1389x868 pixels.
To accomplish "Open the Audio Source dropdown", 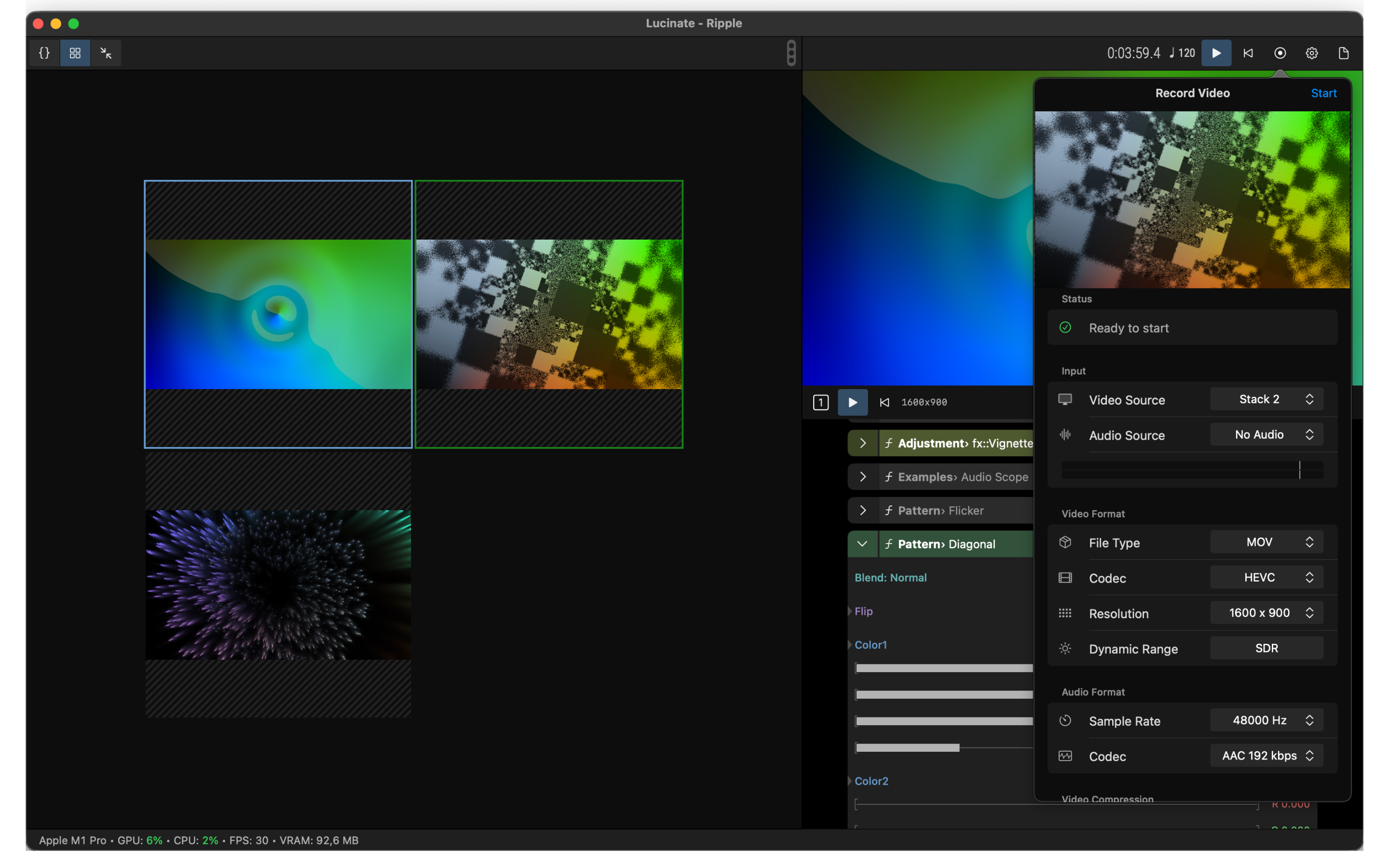I will click(1267, 434).
